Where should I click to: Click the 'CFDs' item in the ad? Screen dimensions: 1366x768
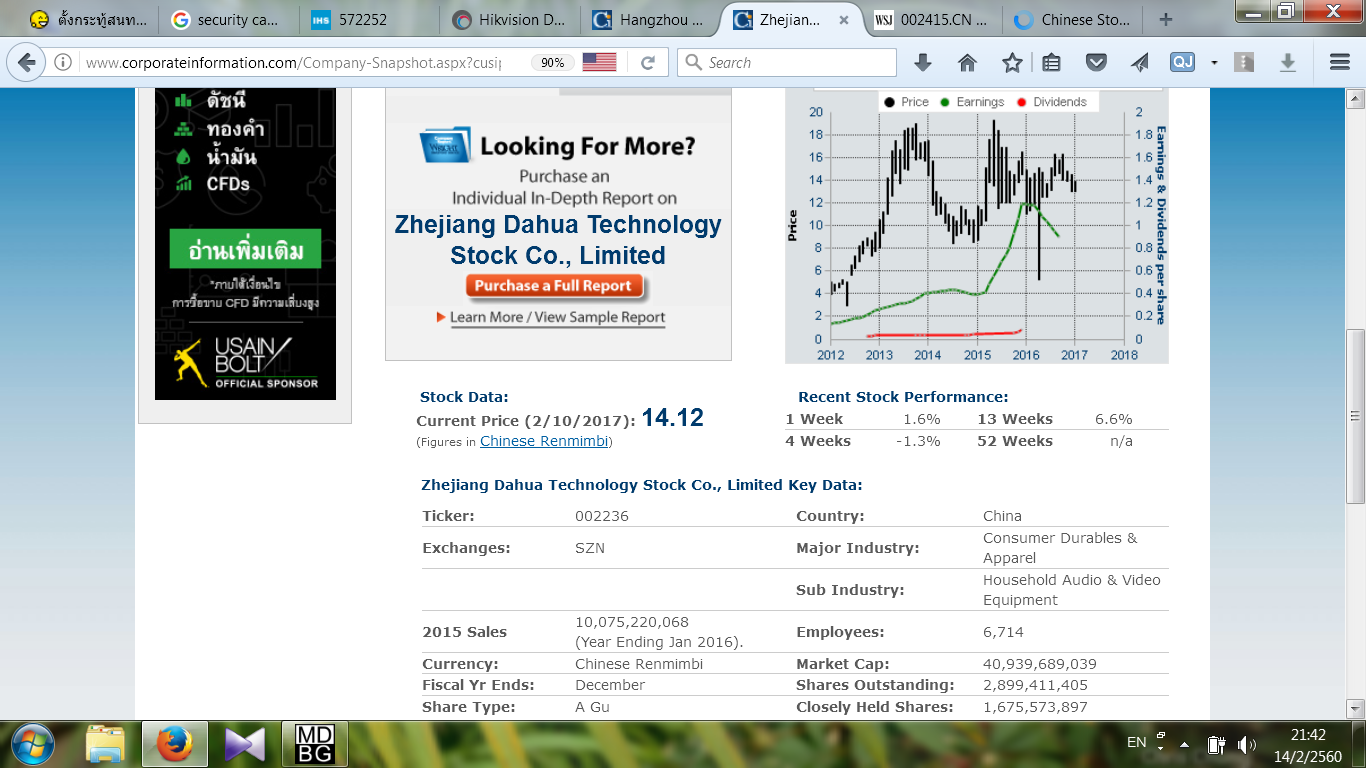click(x=228, y=184)
